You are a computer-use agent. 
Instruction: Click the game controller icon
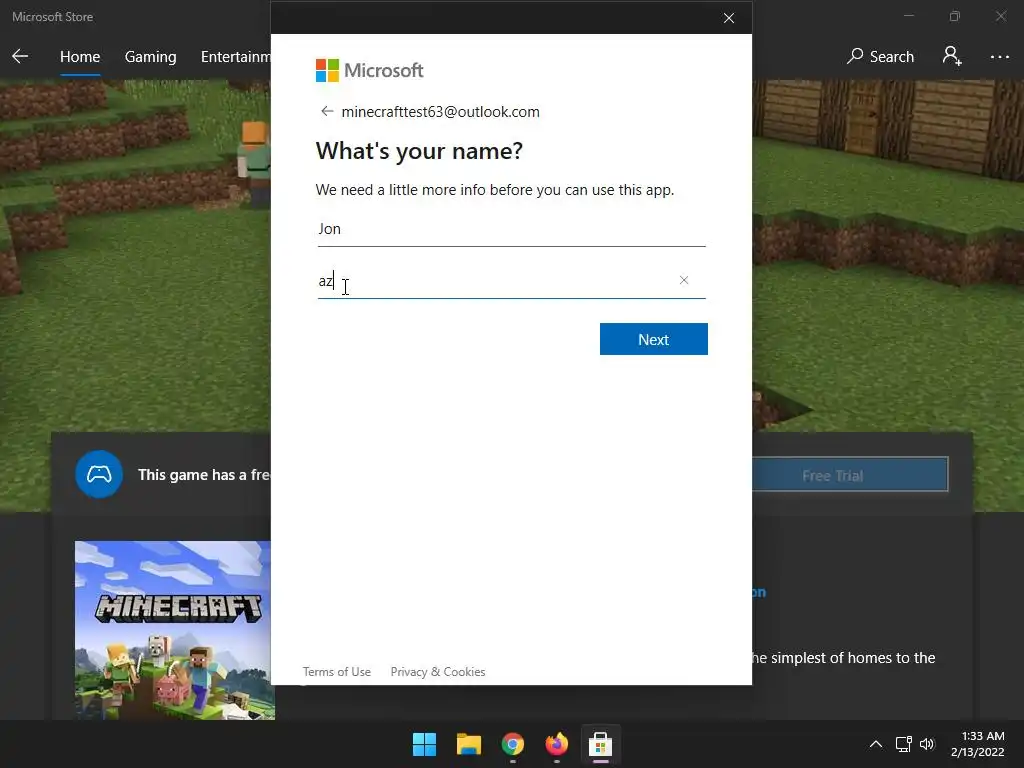(99, 475)
